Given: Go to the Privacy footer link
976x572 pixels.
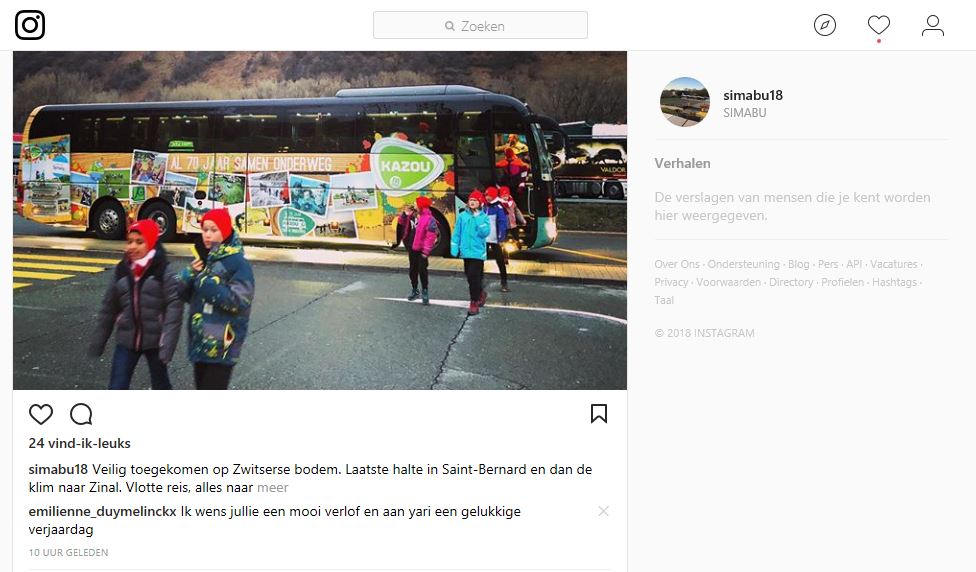Looking at the screenshot, I should [x=671, y=282].
